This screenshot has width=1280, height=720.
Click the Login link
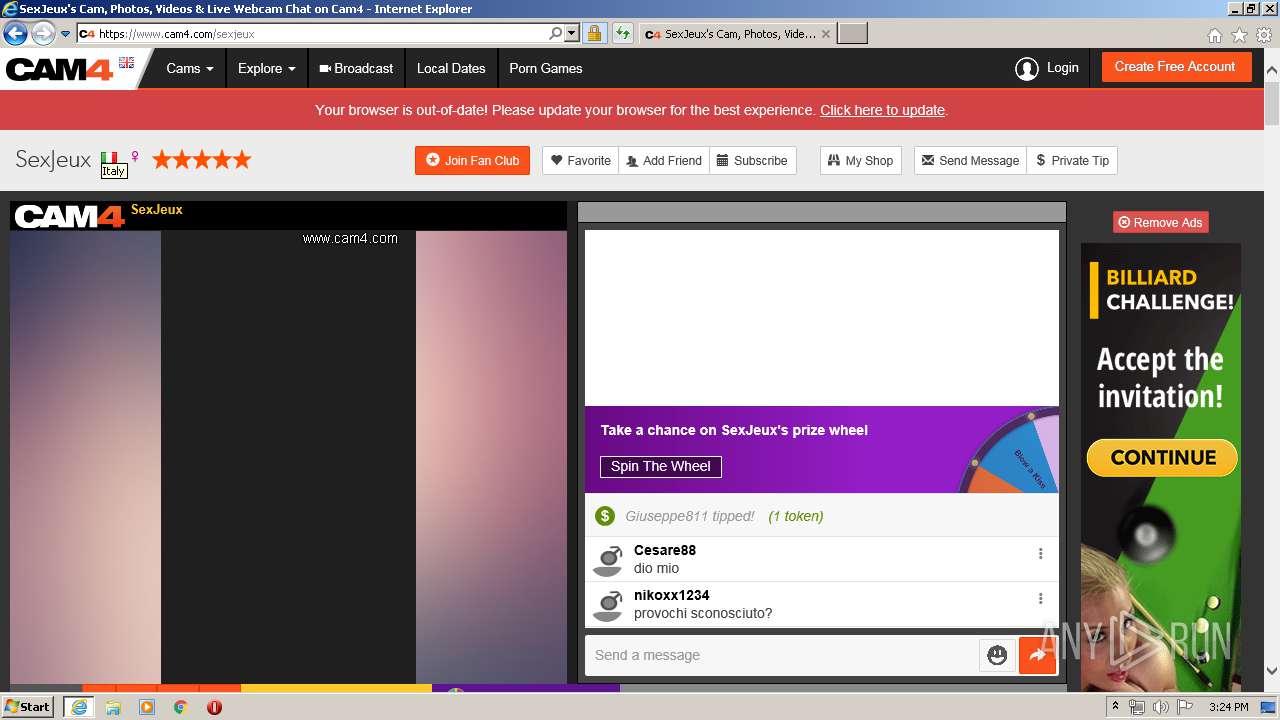[1062, 68]
